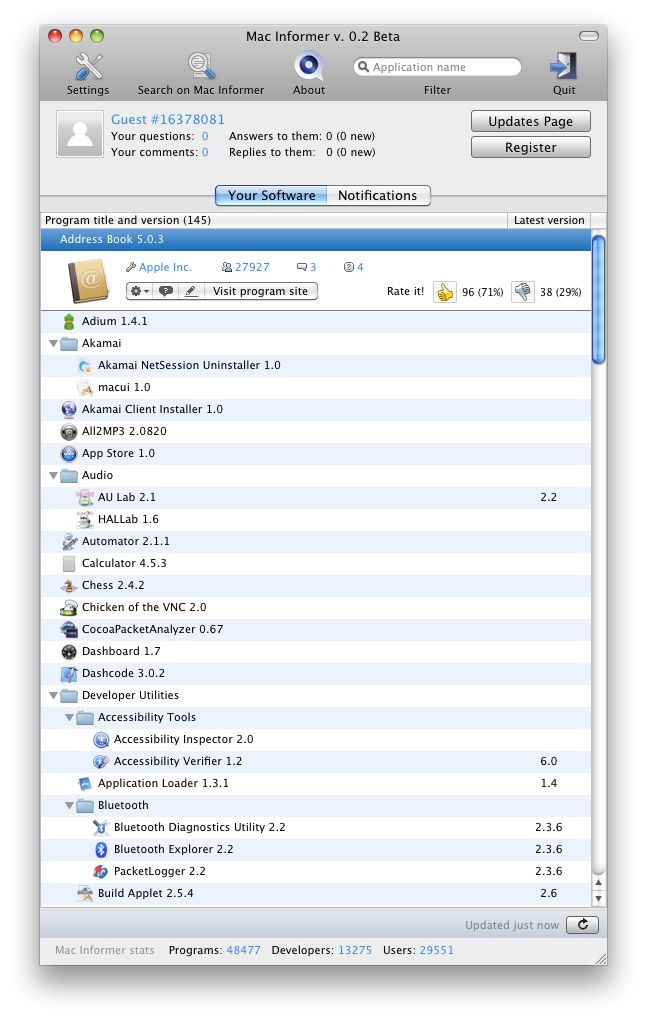647x1020 pixels.
Task: Click the Akamai Client Installer icon
Action: 69,409
